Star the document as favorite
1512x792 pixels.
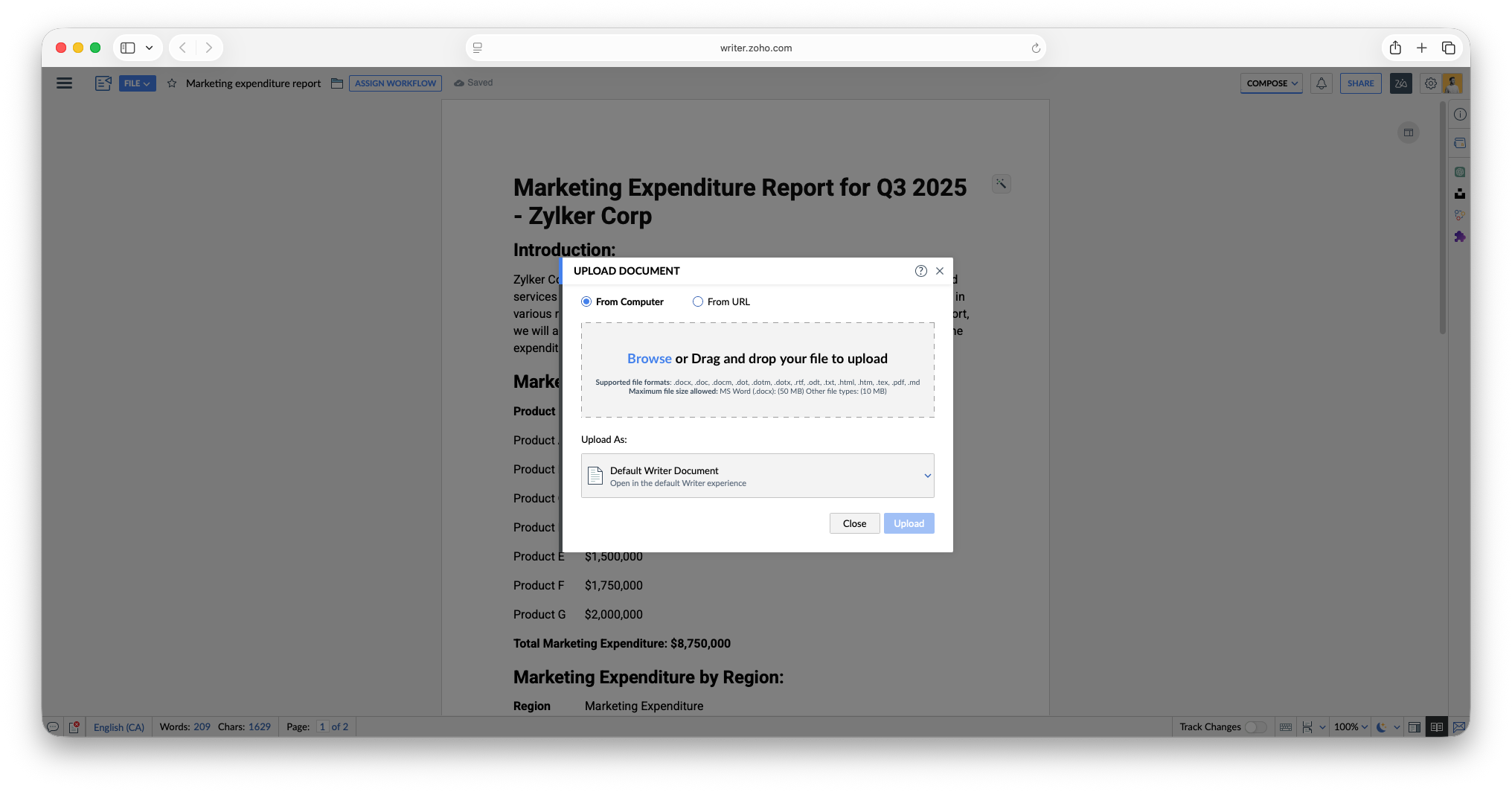tap(172, 83)
